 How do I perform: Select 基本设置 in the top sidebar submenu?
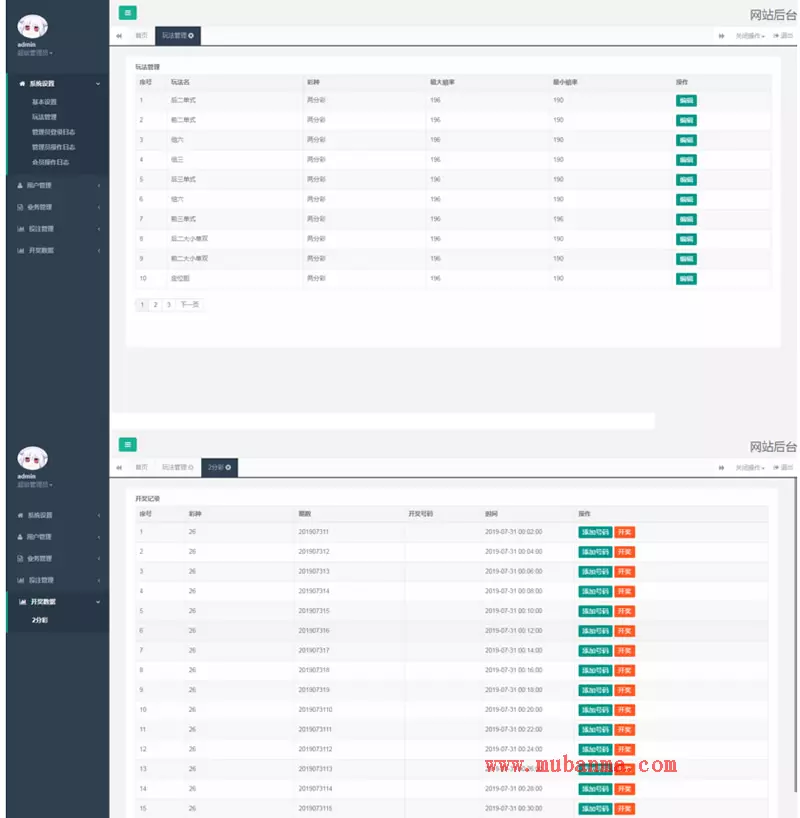click(44, 102)
